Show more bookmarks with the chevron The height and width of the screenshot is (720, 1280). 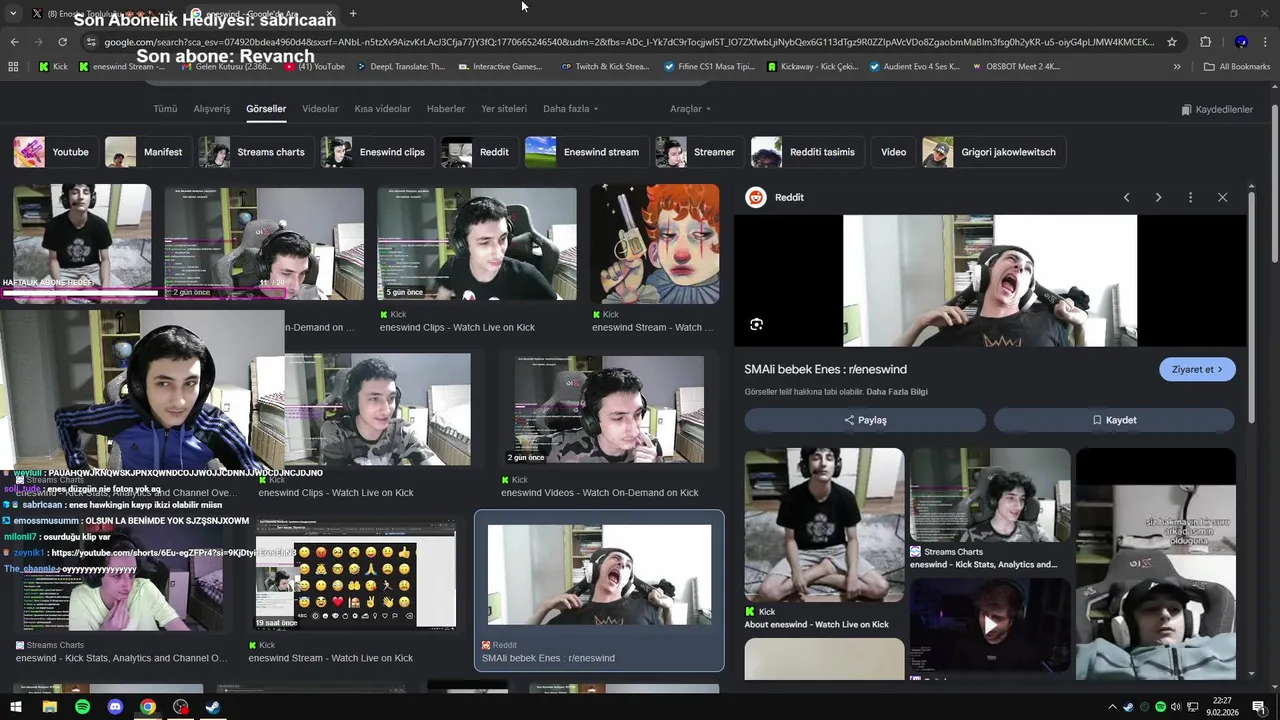click(1177, 67)
